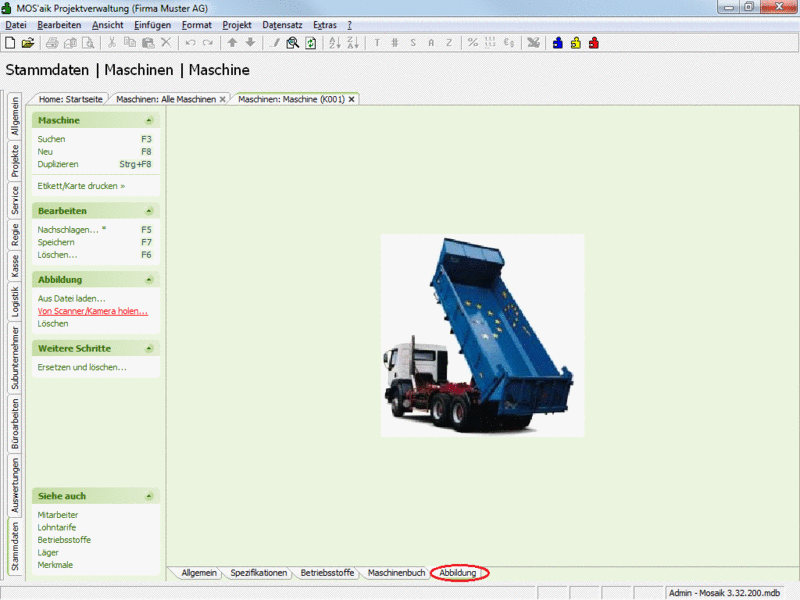Click the Search binoculars toolbar icon
Viewport: 800px width, 600px height.
(292, 43)
